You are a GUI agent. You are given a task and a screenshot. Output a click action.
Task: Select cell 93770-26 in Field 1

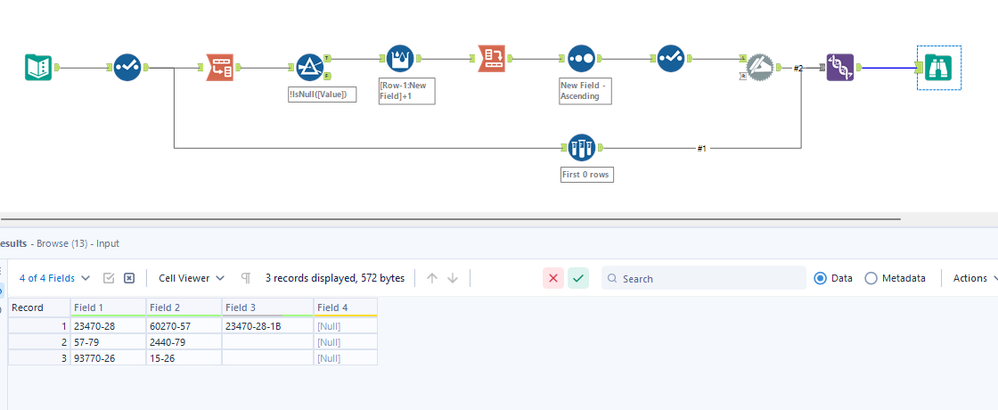pos(108,358)
